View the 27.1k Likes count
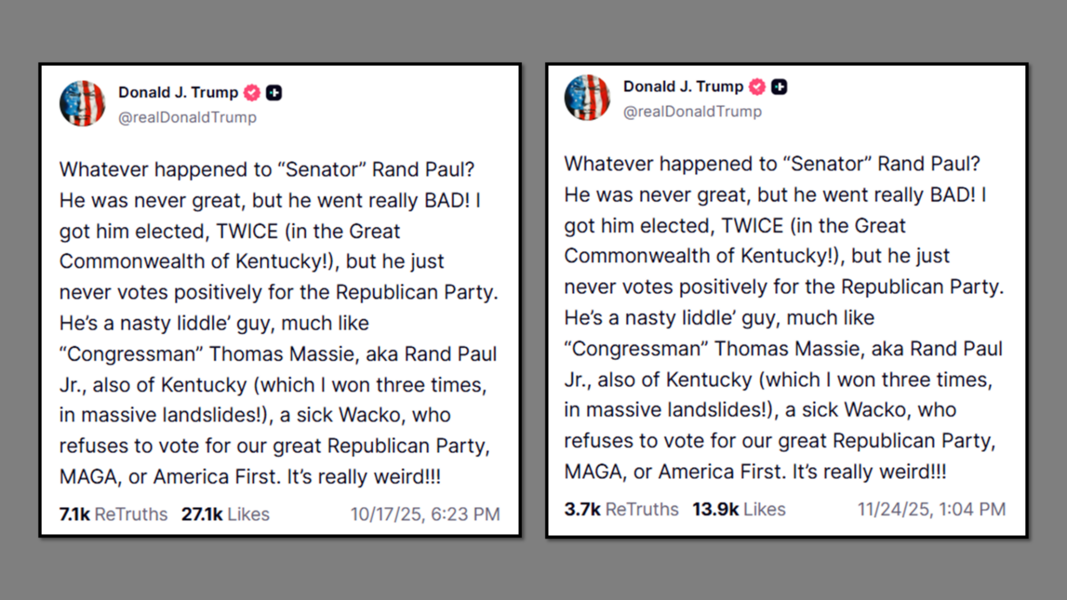Screen dimensions: 1067x600 (x=225, y=514)
